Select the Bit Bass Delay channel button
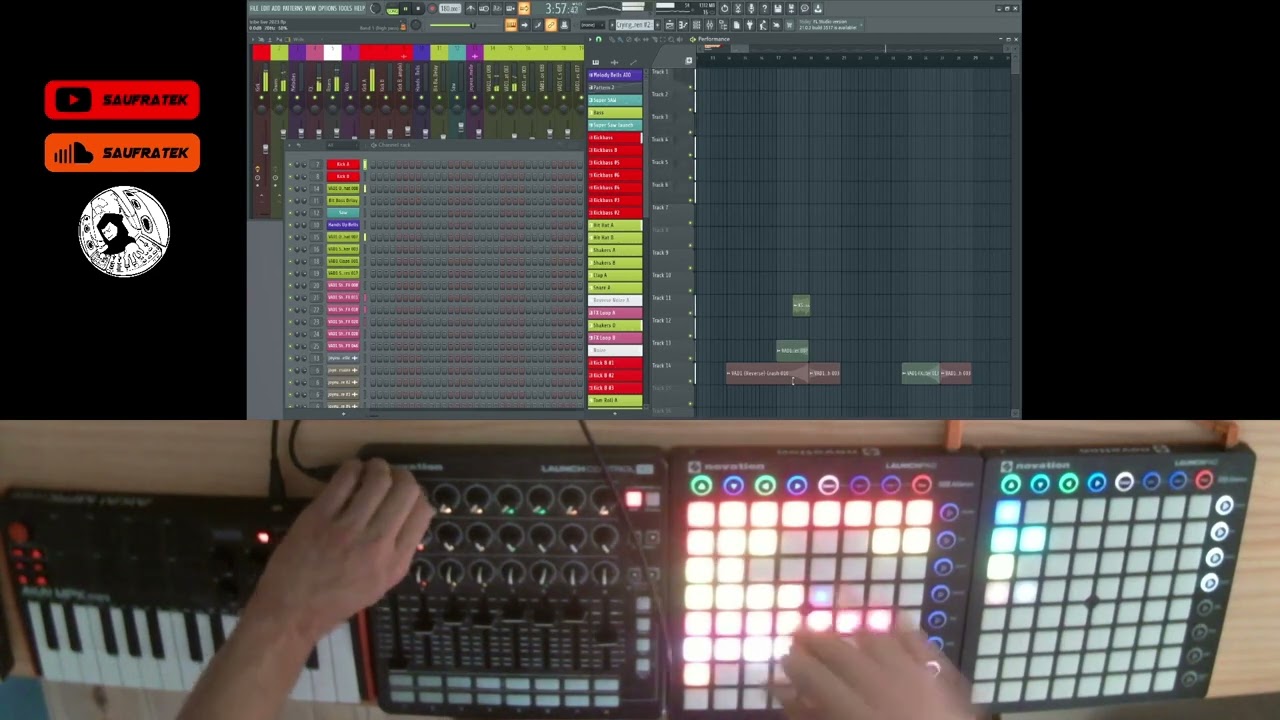 click(x=343, y=200)
